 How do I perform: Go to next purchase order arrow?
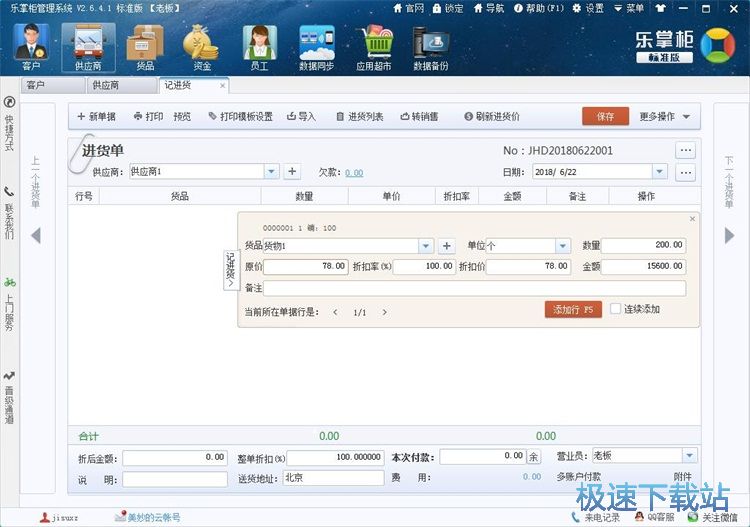click(x=729, y=235)
